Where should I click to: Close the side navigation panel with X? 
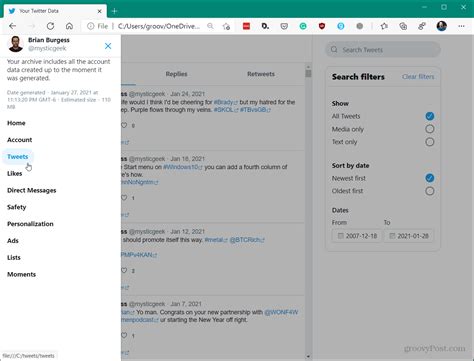(108, 46)
